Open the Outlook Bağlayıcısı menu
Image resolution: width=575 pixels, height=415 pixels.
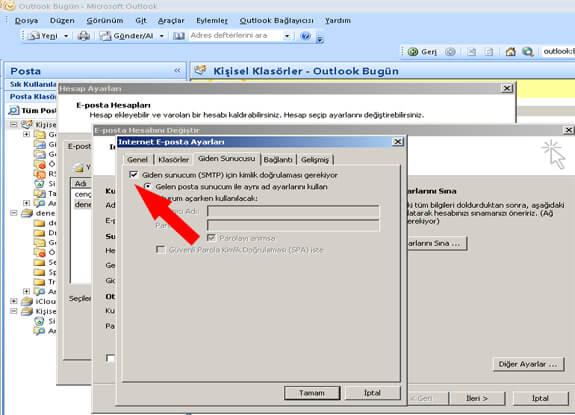pos(276,21)
